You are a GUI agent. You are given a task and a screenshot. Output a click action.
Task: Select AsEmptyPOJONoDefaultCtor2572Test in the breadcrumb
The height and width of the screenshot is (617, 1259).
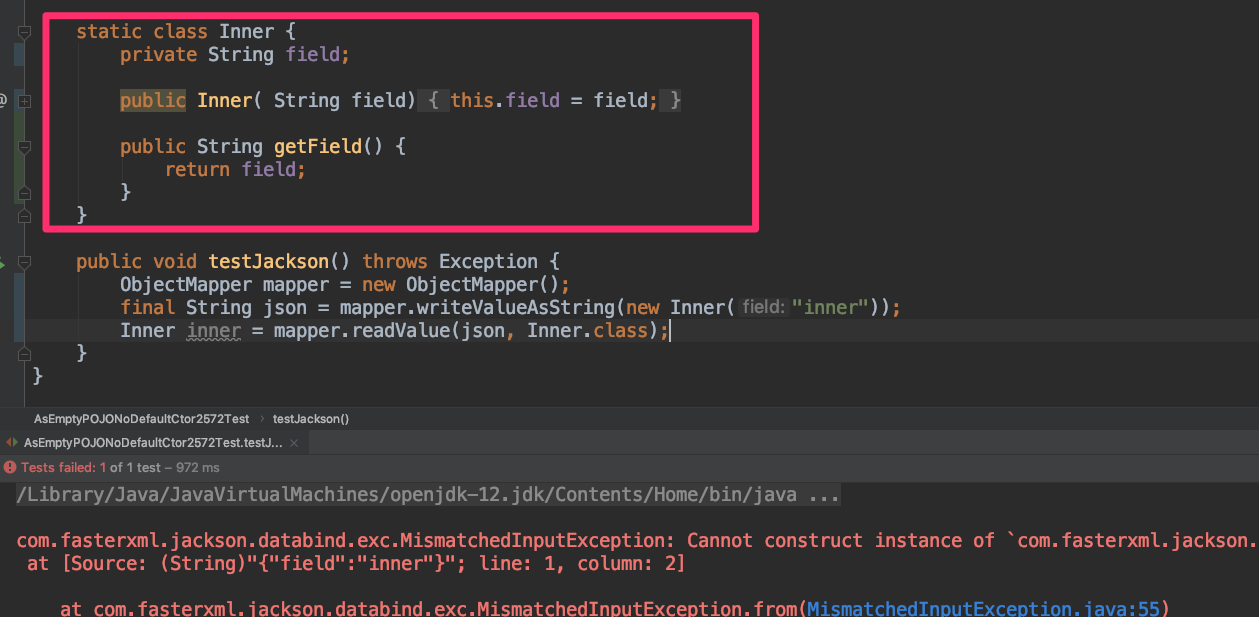coord(141,419)
